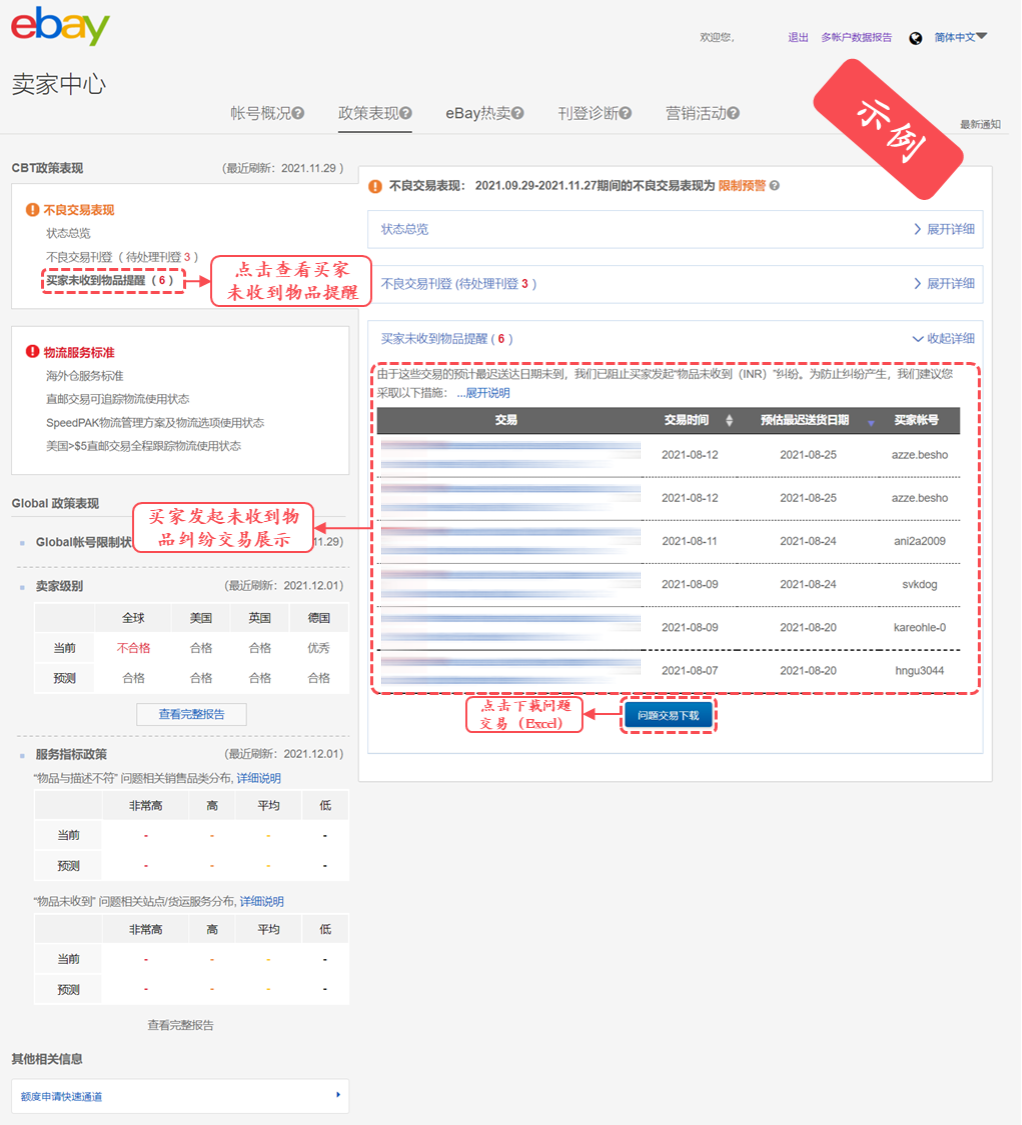Click the 问题交易下载 download button

click(x=666, y=714)
